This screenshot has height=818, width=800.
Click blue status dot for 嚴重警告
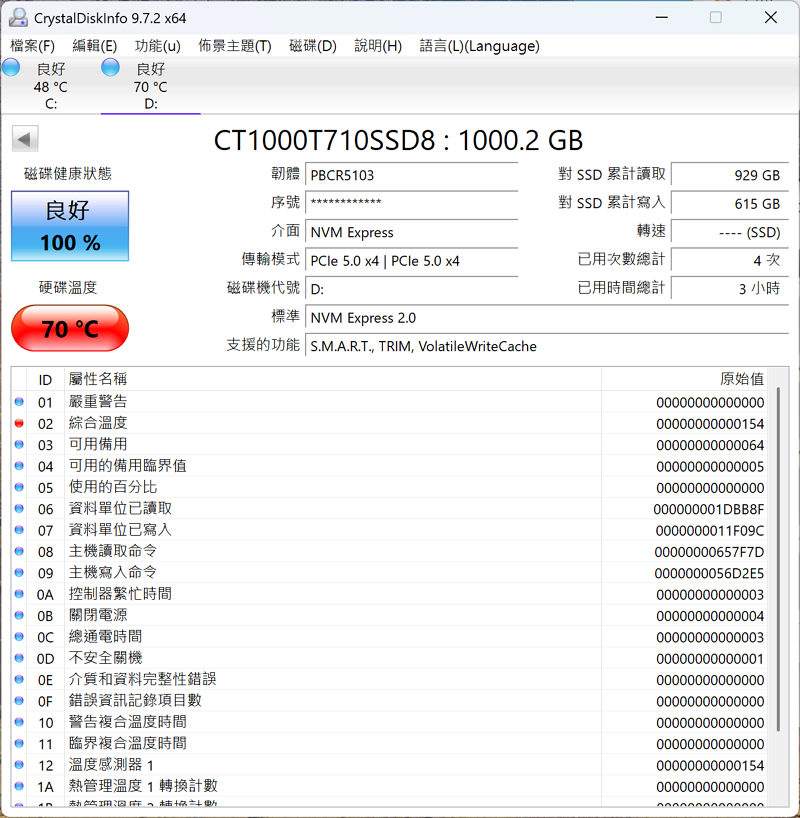point(19,402)
